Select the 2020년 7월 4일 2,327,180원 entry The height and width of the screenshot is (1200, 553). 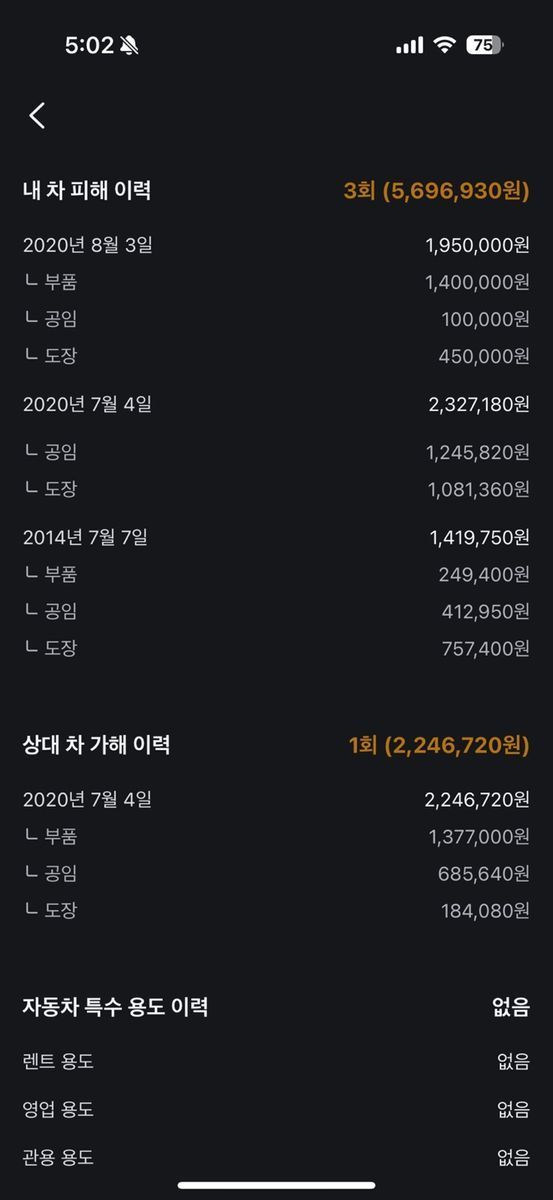[276, 405]
